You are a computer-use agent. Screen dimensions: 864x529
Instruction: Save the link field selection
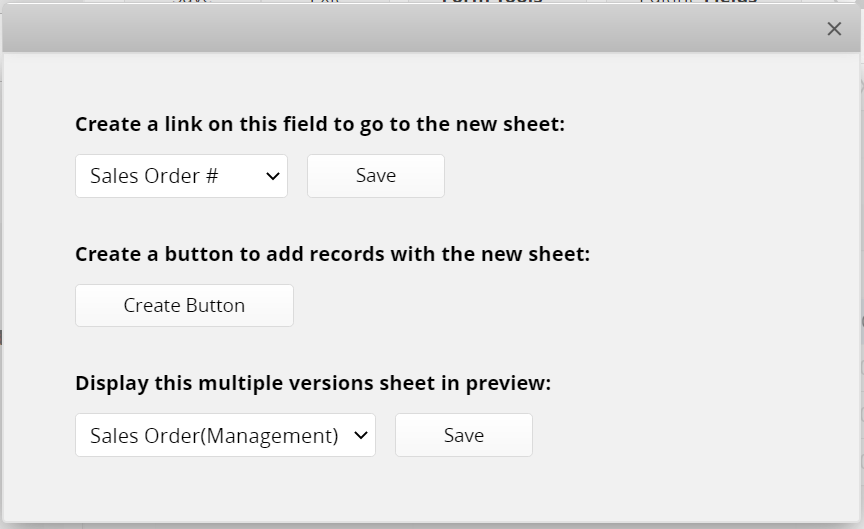click(x=376, y=176)
